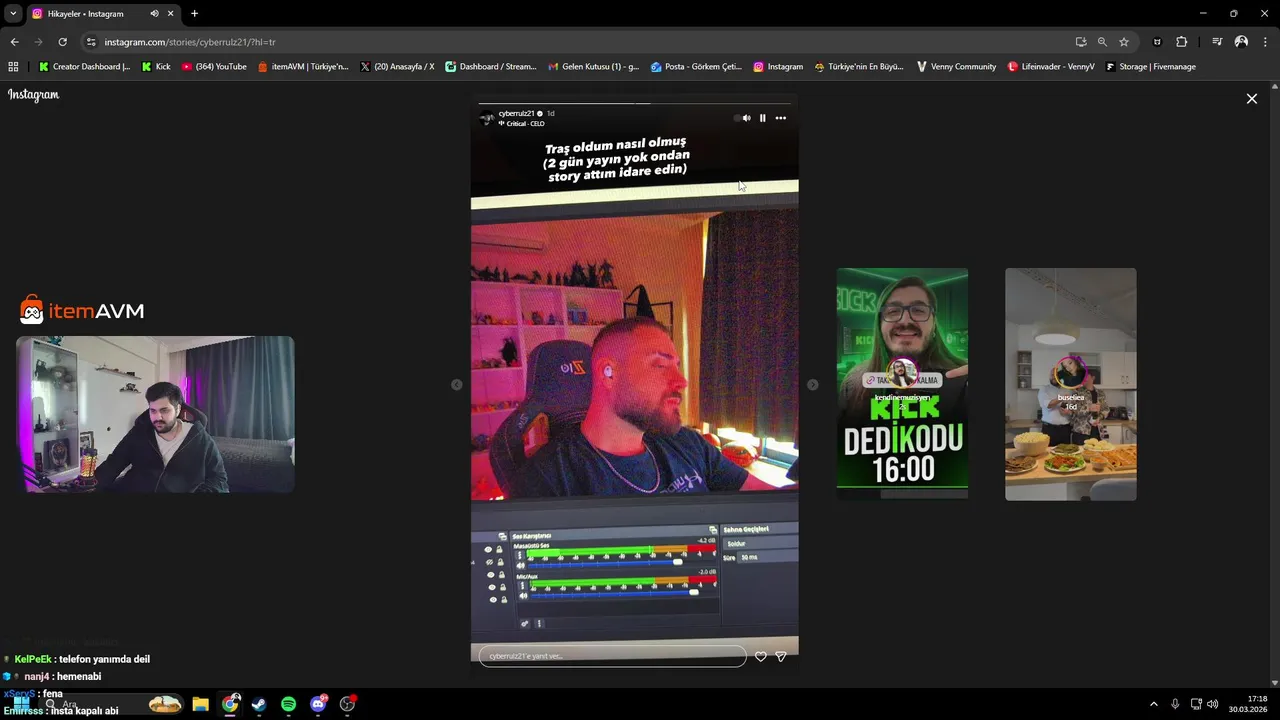This screenshot has height=720, width=1280.
Task: Open the Chrome extensions puzzle menu
Action: click(x=1182, y=42)
